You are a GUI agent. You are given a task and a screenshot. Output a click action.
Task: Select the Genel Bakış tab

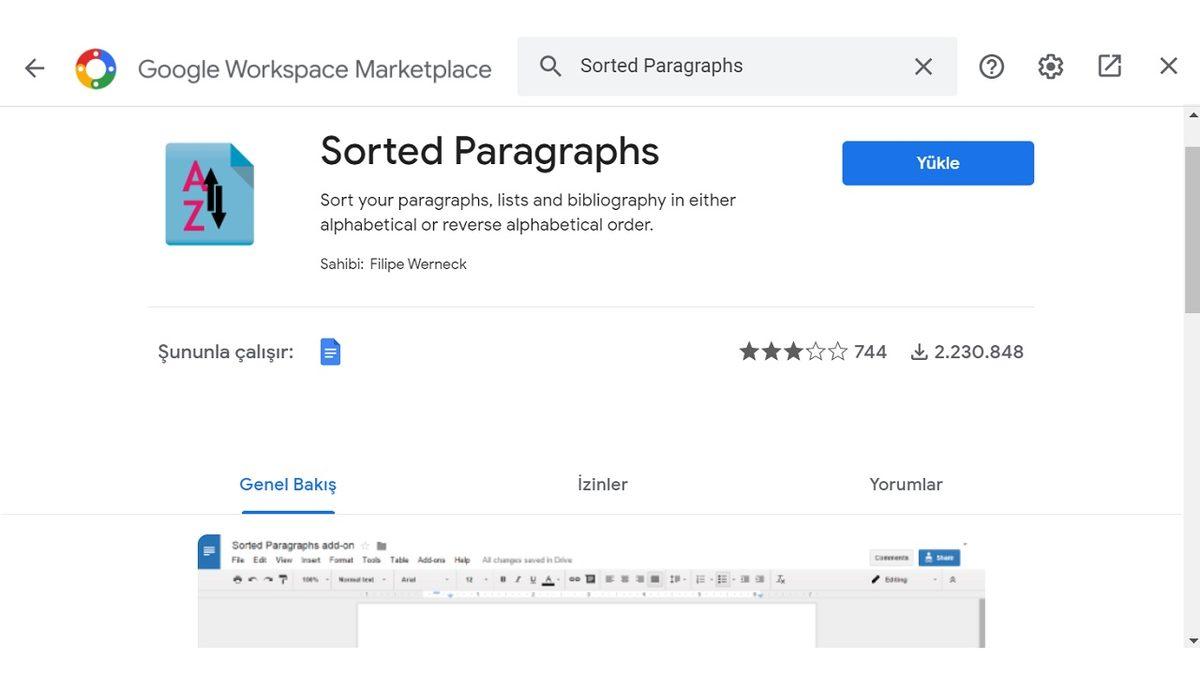(x=287, y=483)
